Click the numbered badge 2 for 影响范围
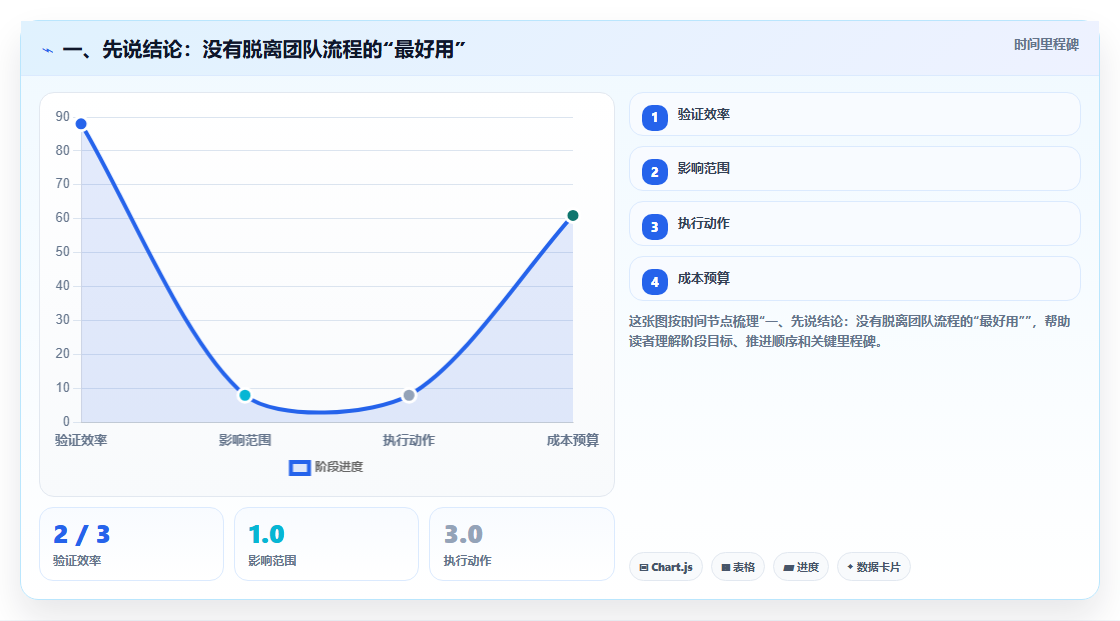Screen dimensions: 1120x621 click(x=654, y=172)
